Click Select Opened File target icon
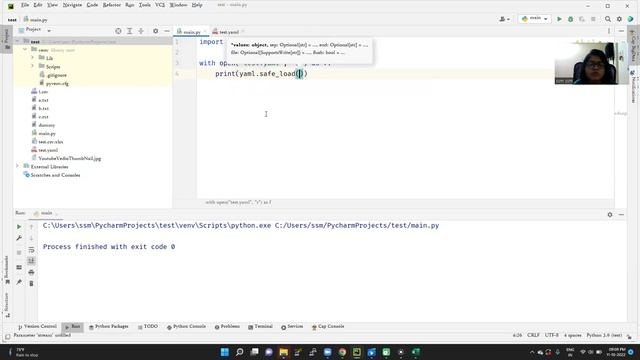The width and height of the screenshot is (640, 360). pyautogui.click(x=118, y=31)
